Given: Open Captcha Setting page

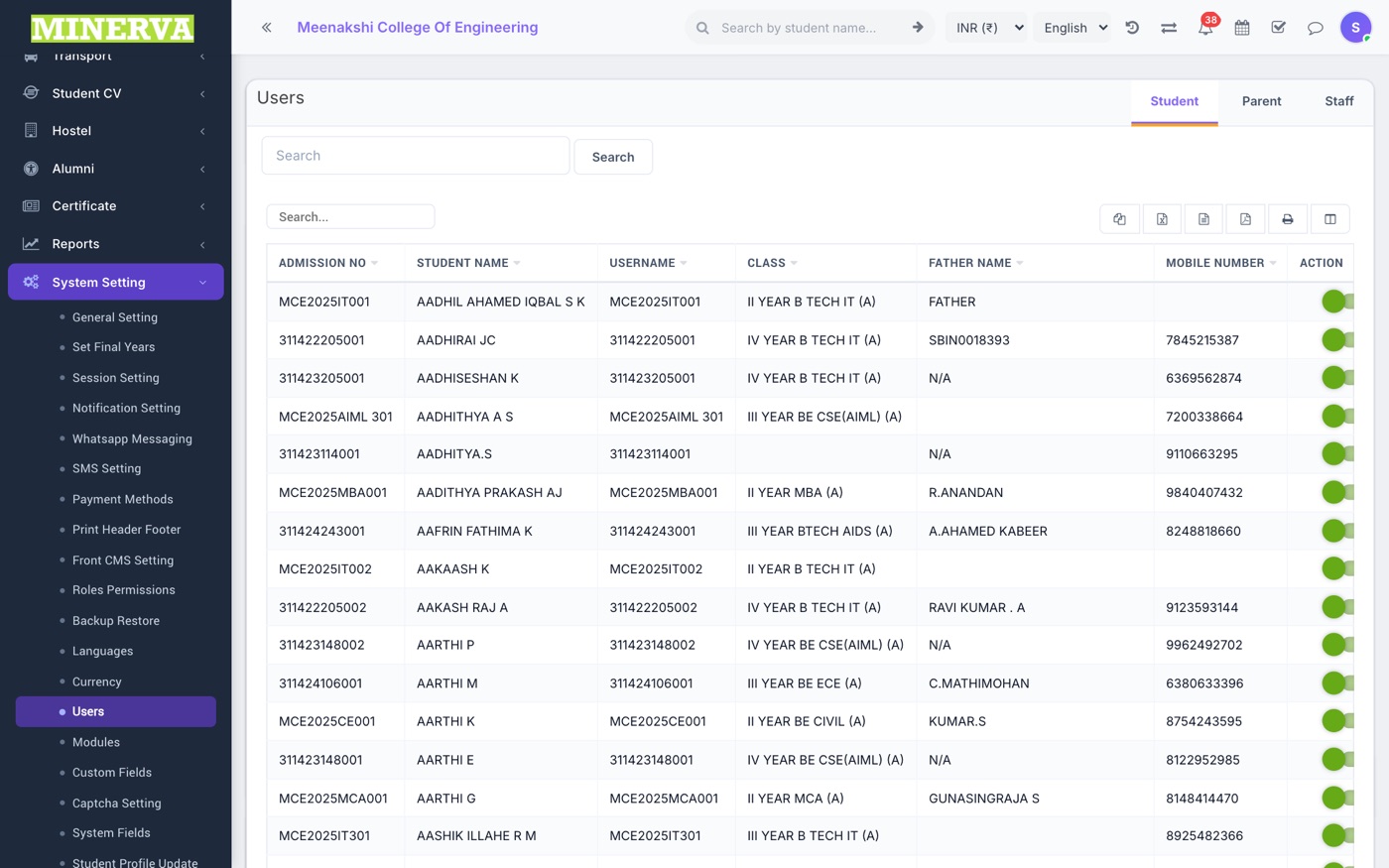Looking at the screenshot, I should (117, 804).
